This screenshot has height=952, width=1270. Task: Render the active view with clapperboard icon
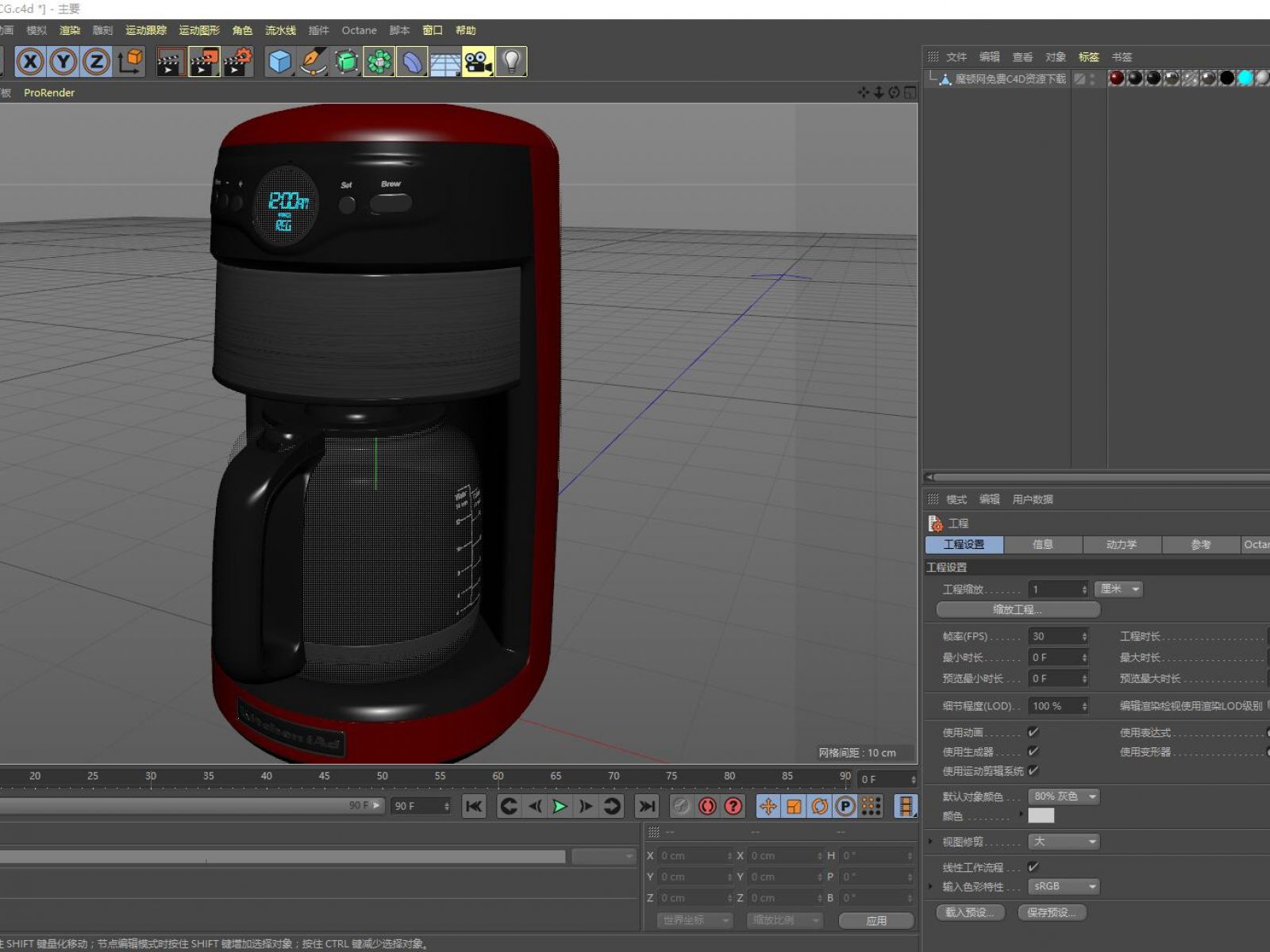pyautogui.click(x=169, y=61)
